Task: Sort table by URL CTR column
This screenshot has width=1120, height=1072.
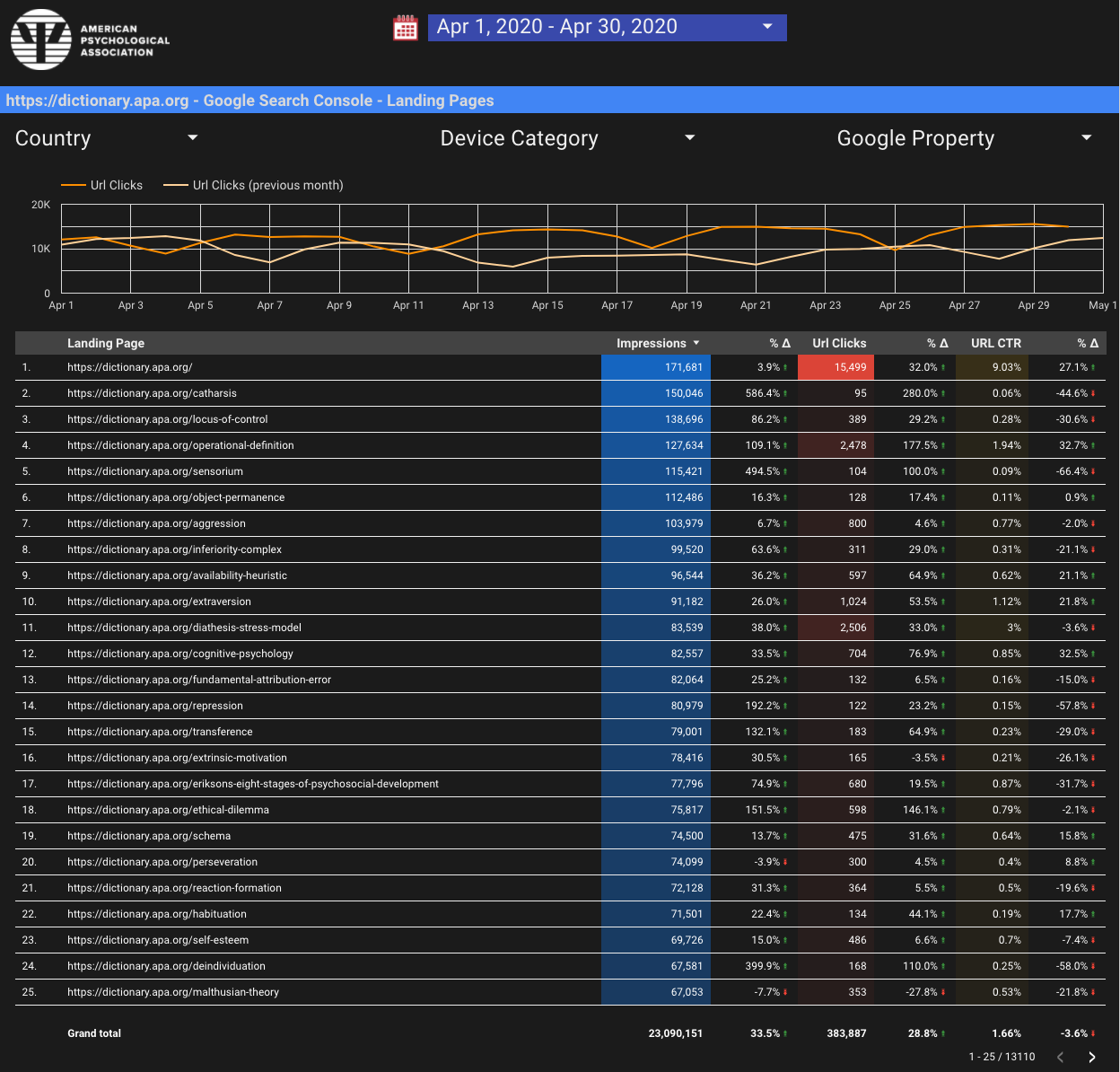Action: [x=995, y=343]
